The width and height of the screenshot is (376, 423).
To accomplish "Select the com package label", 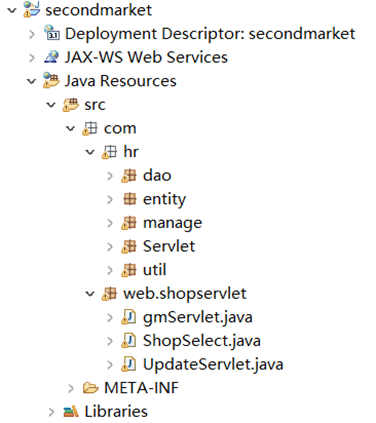I will point(120,128).
